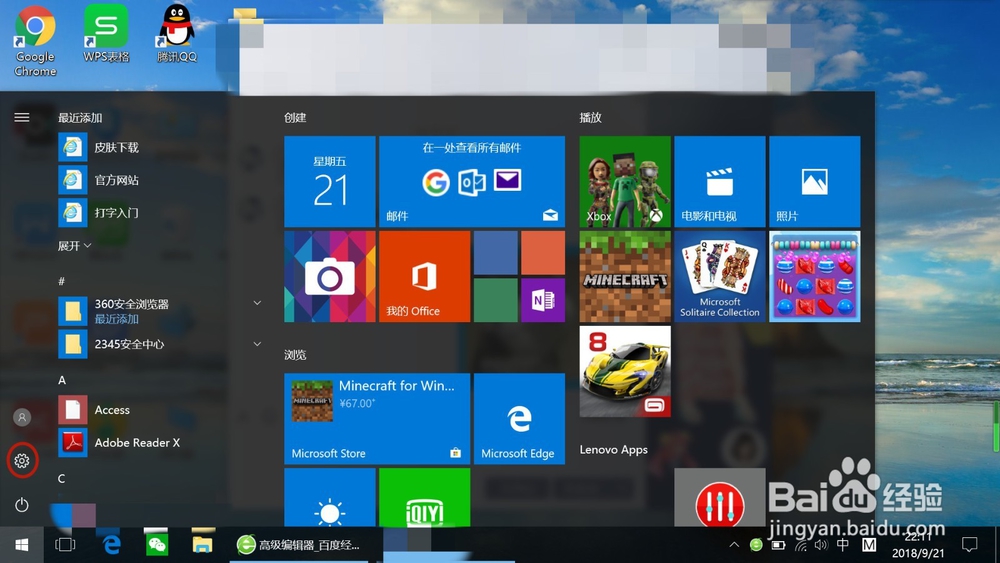The width and height of the screenshot is (1000, 563).
Task: Open WeChat from the taskbar
Action: (156, 545)
